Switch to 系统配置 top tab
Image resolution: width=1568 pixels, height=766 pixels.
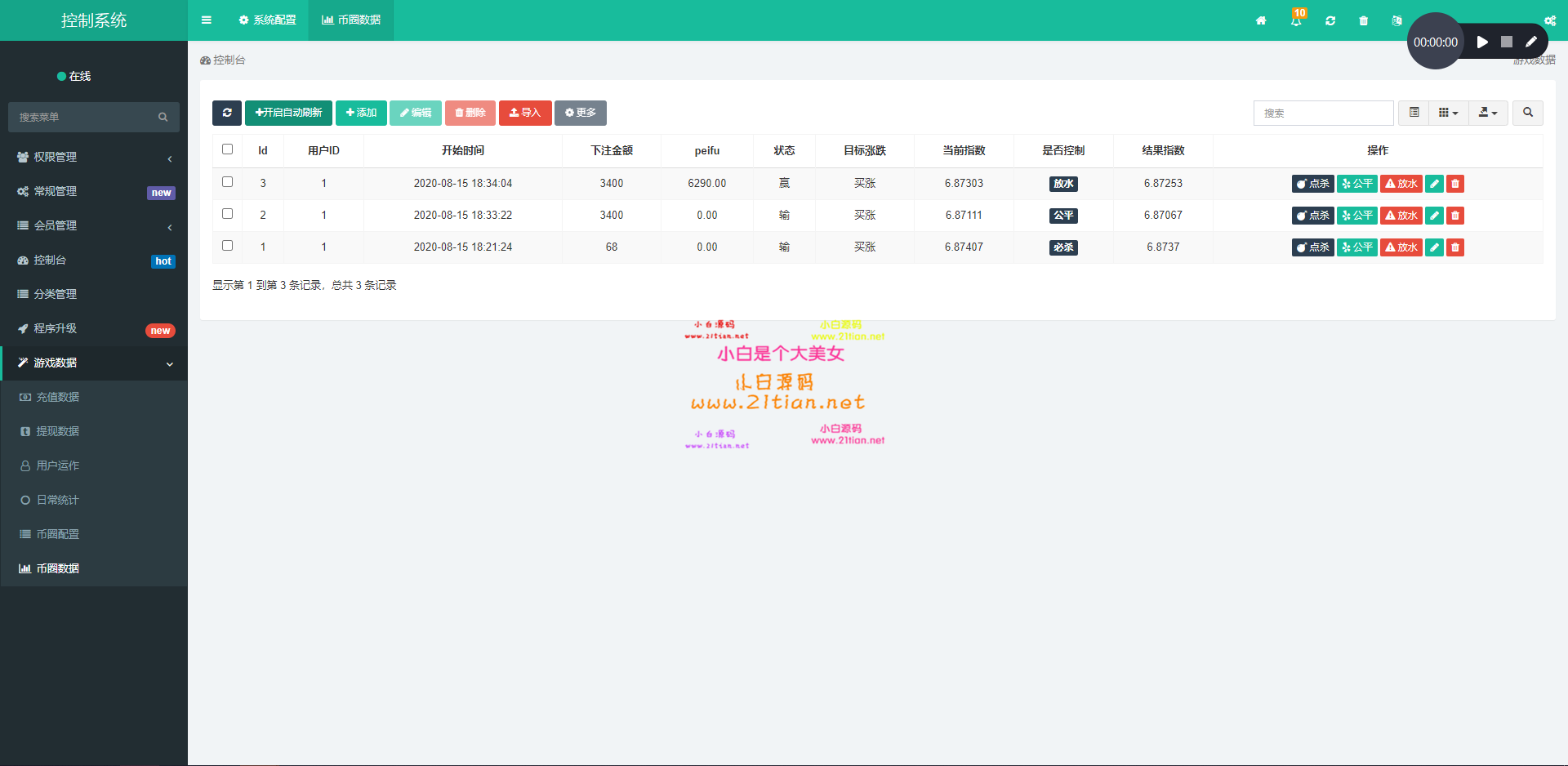coord(267,20)
